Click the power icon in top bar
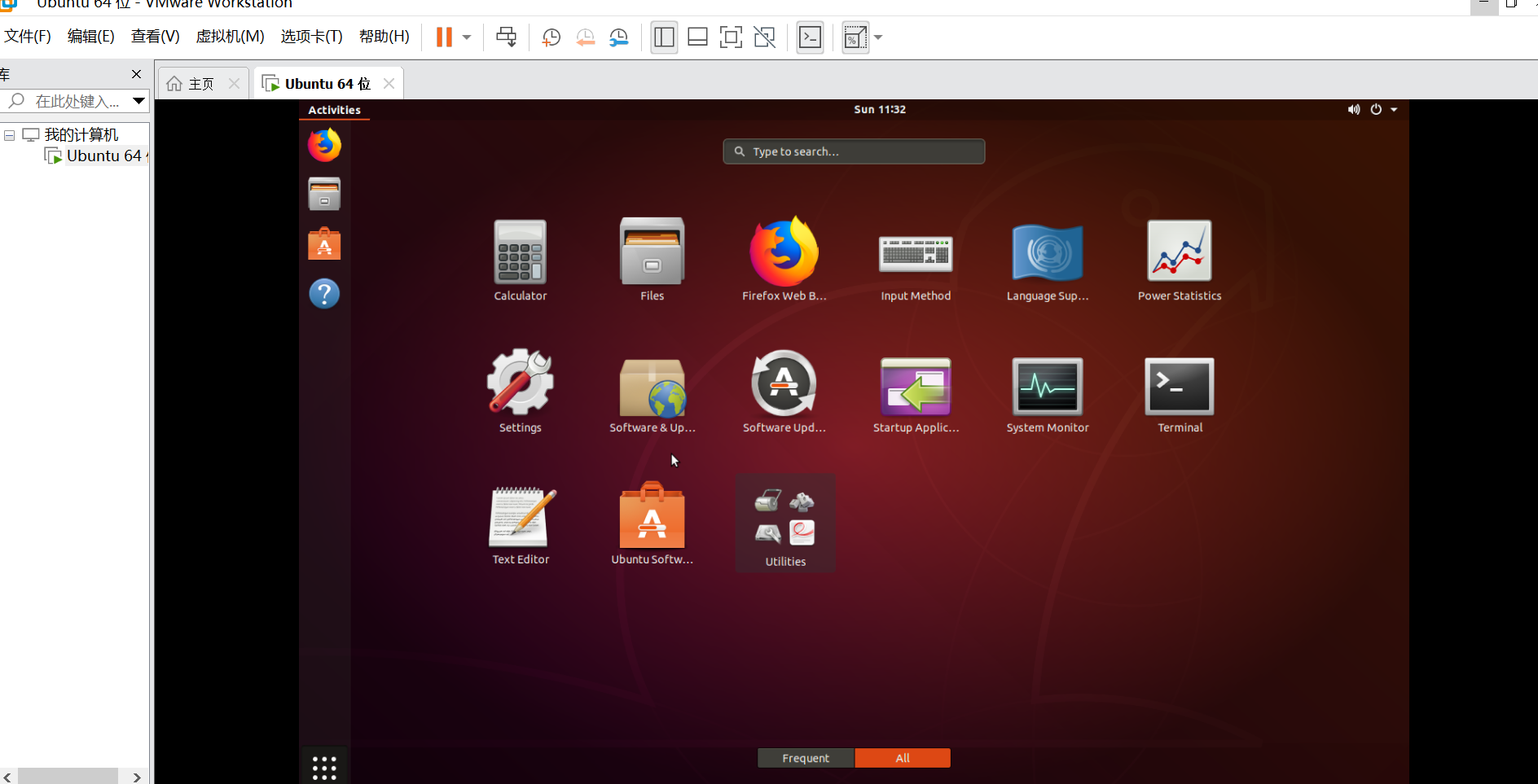The width and height of the screenshot is (1538, 784). 1376,109
